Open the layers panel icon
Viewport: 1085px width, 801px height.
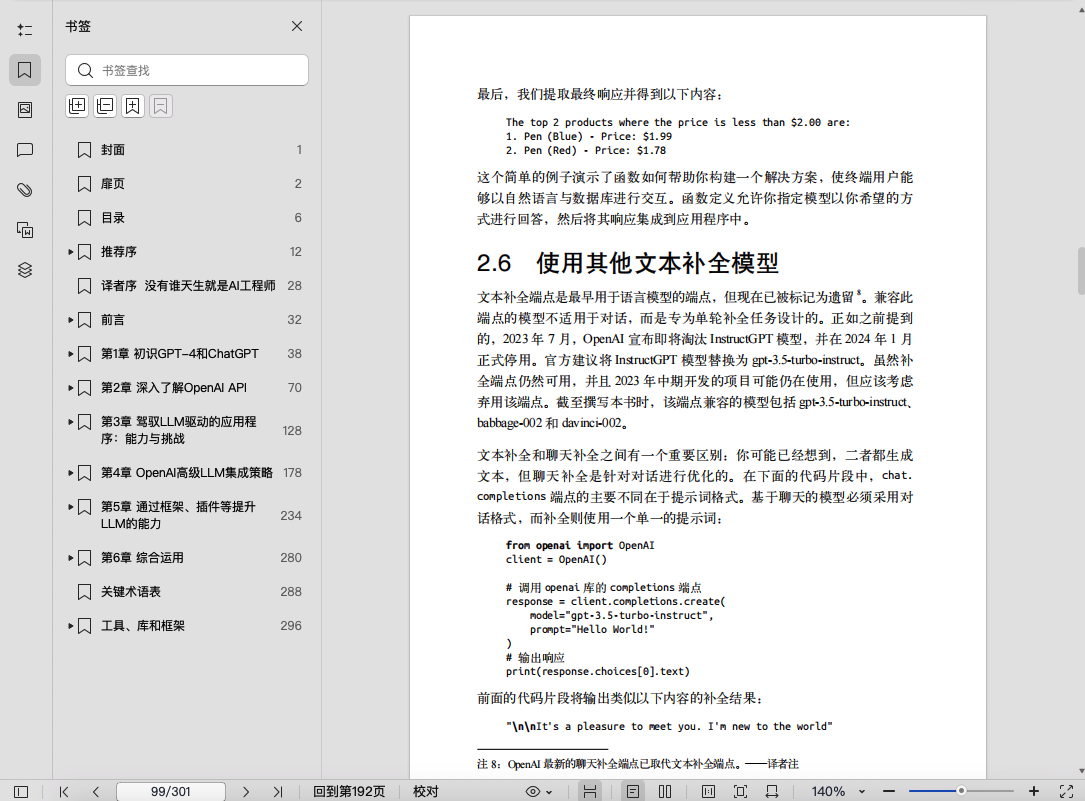25,270
